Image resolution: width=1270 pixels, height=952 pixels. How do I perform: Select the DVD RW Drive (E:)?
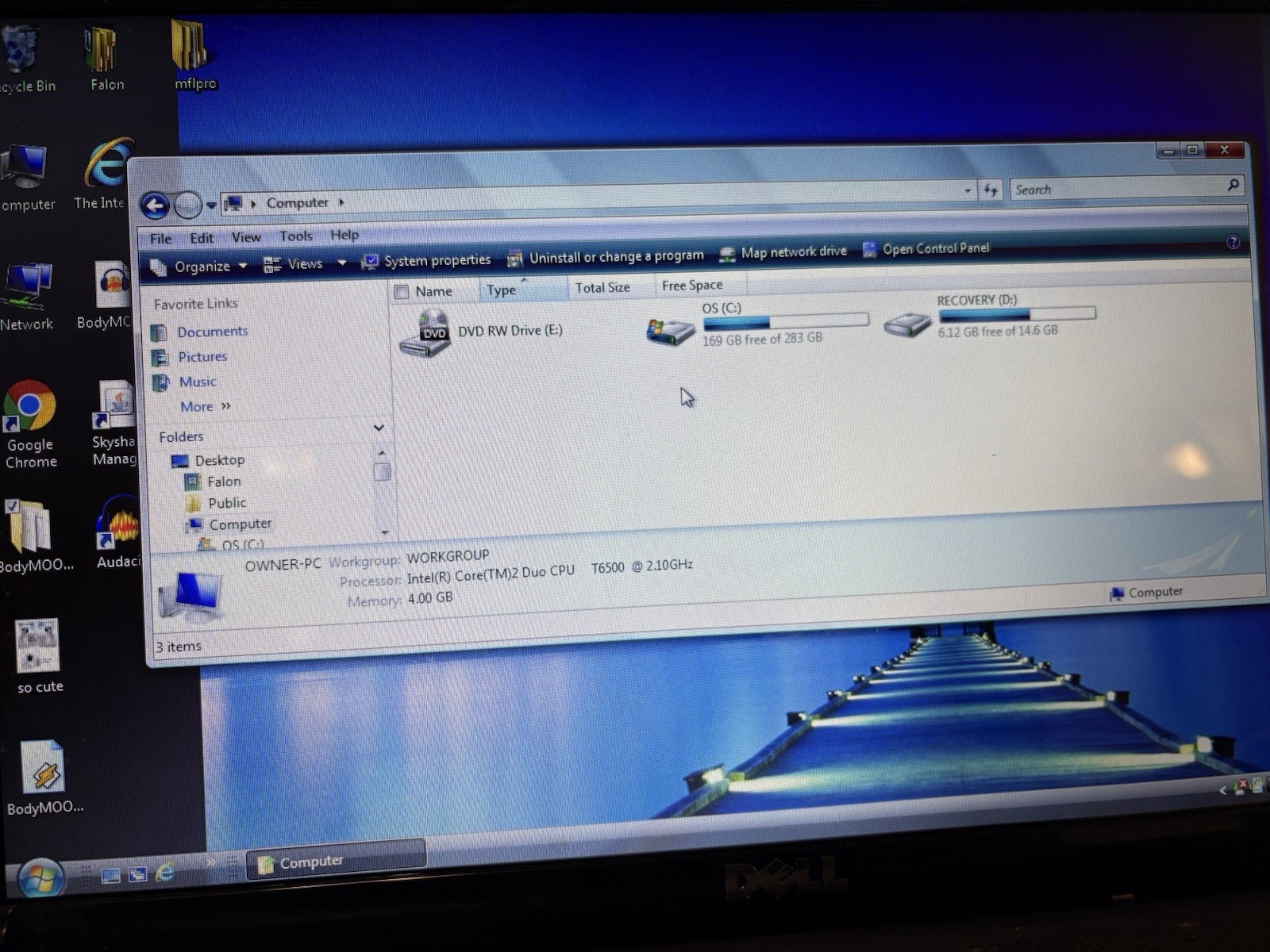click(x=483, y=333)
